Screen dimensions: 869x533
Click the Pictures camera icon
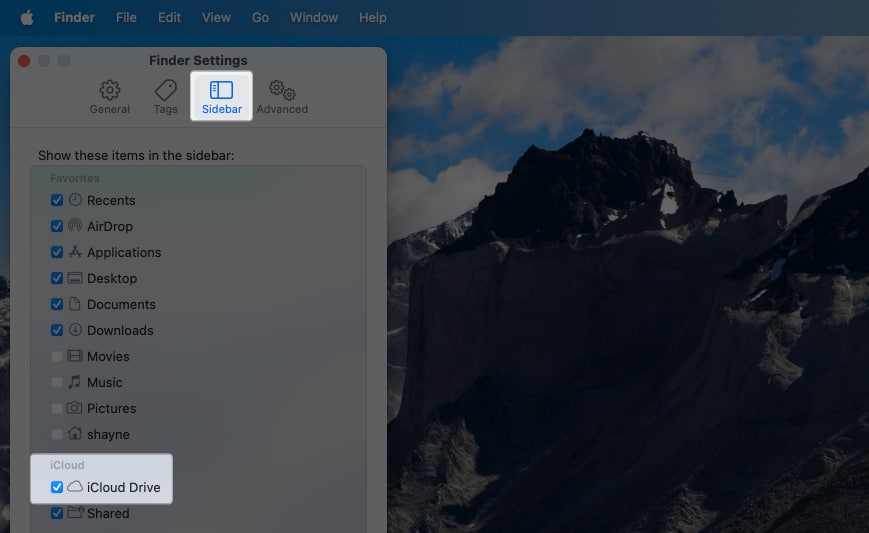pos(74,408)
